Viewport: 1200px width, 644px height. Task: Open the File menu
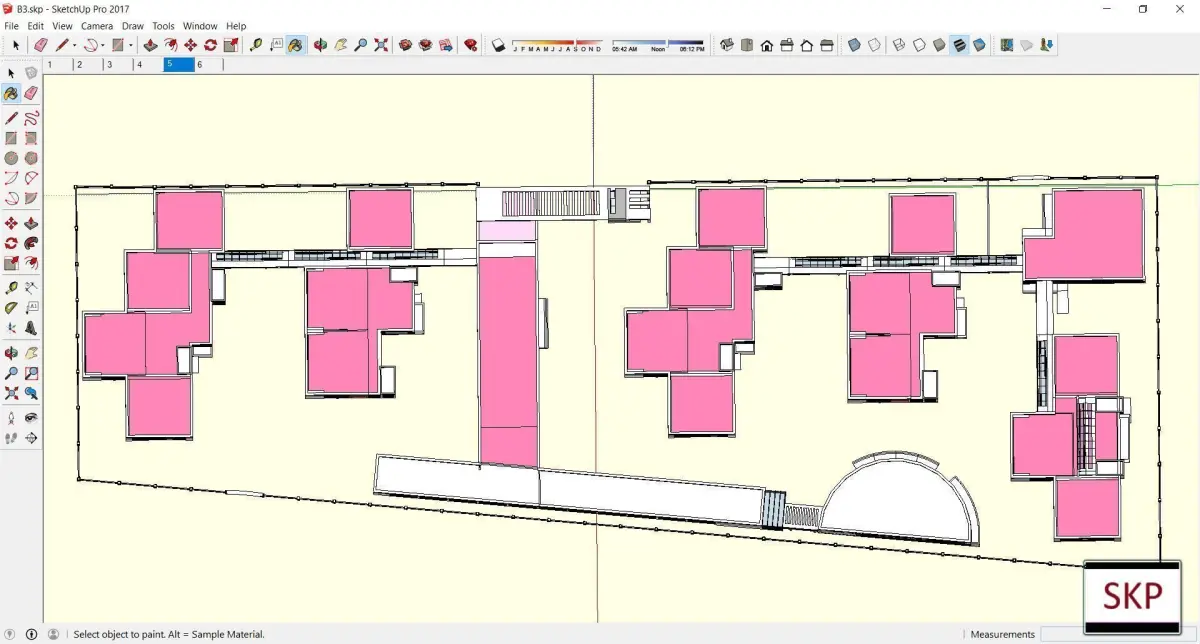pyautogui.click(x=12, y=26)
